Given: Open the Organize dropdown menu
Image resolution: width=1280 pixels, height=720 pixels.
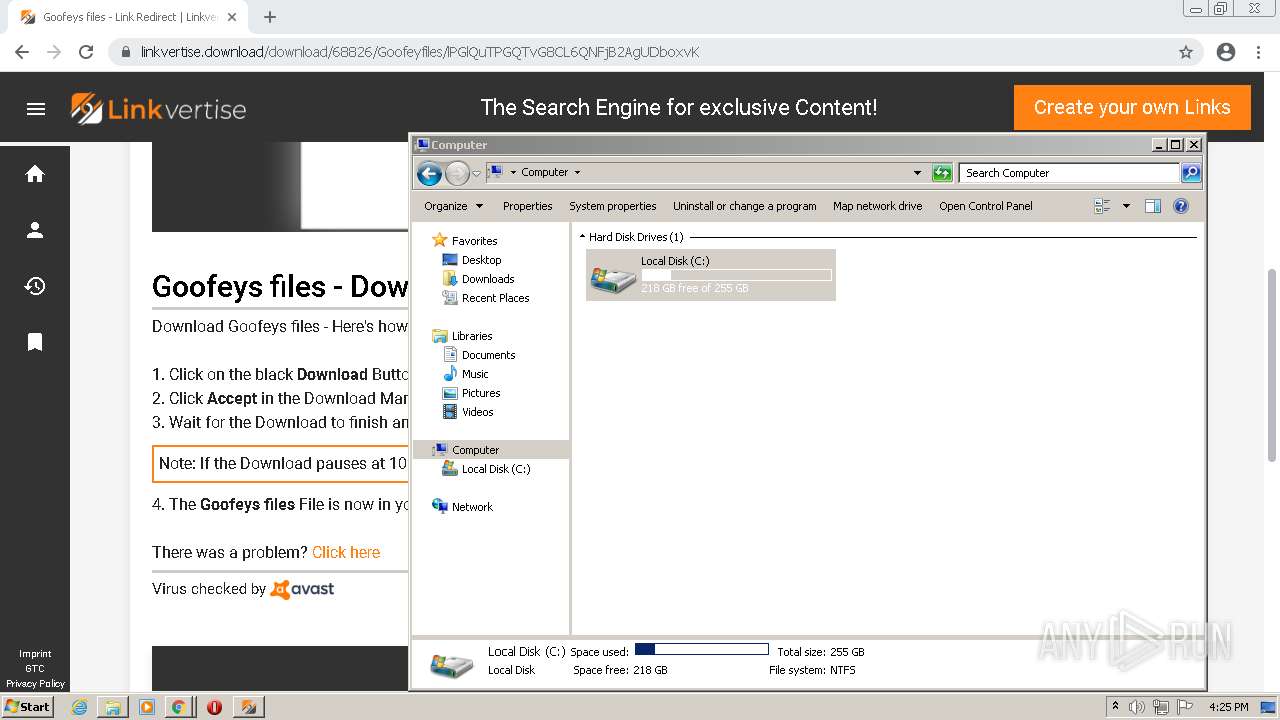Looking at the screenshot, I should point(454,206).
